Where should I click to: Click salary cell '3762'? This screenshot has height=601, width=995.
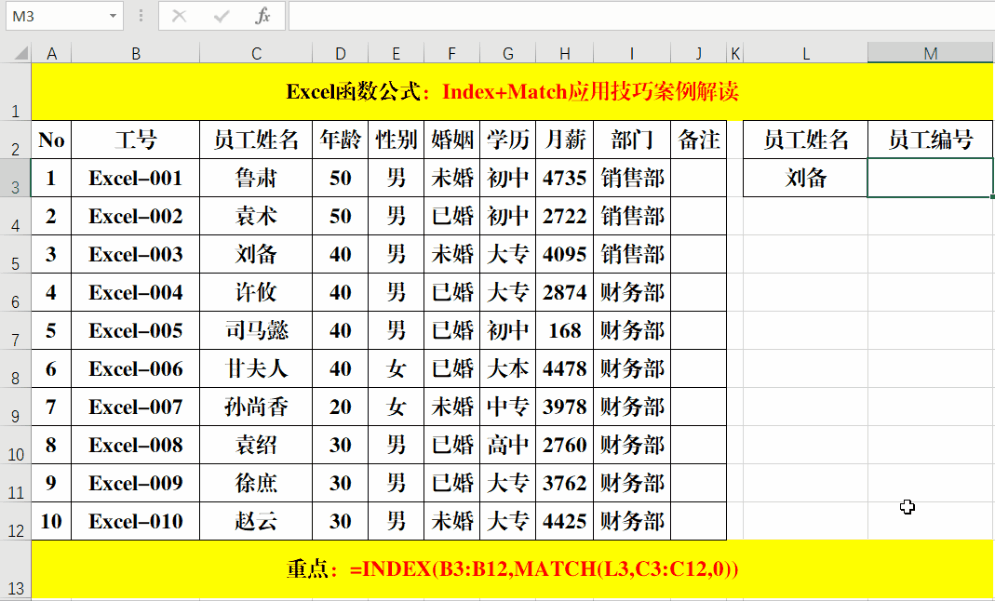[565, 483]
